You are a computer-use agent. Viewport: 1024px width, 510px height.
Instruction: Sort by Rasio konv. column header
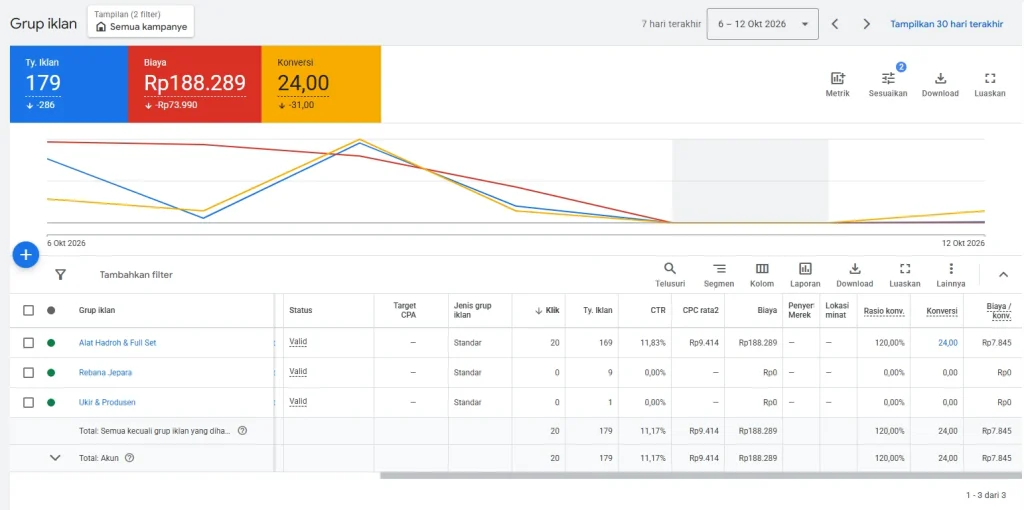pos(884,311)
